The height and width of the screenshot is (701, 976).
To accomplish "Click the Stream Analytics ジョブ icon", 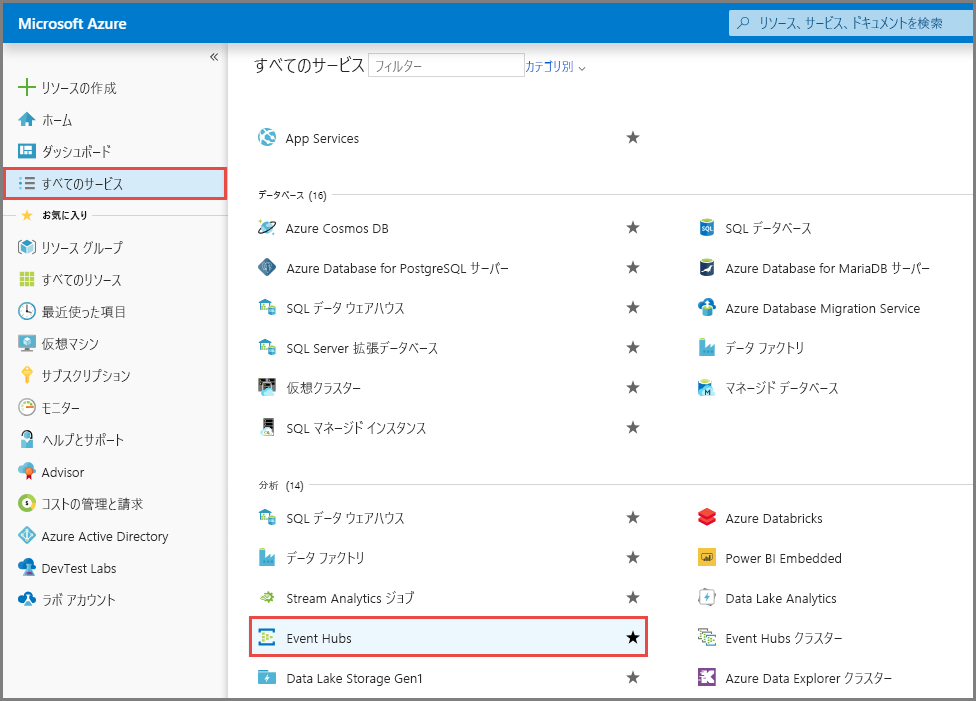I will coord(267,598).
